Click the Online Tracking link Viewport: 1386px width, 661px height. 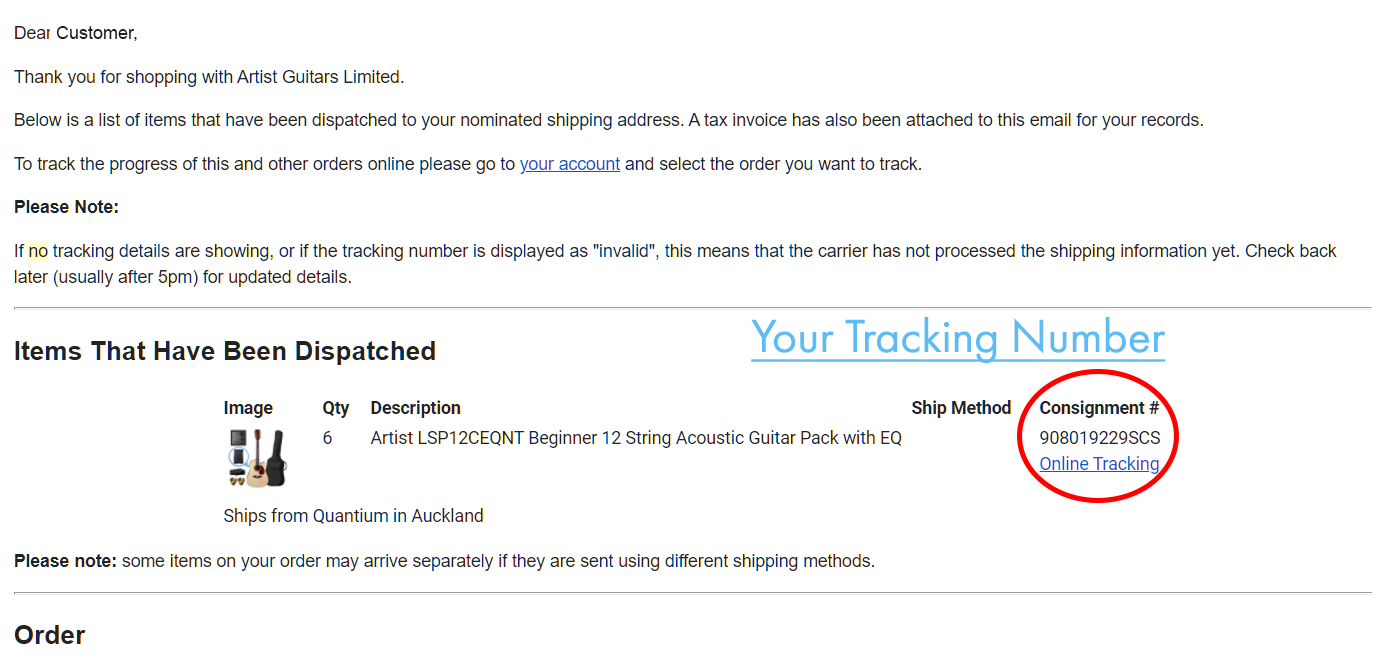point(1099,464)
